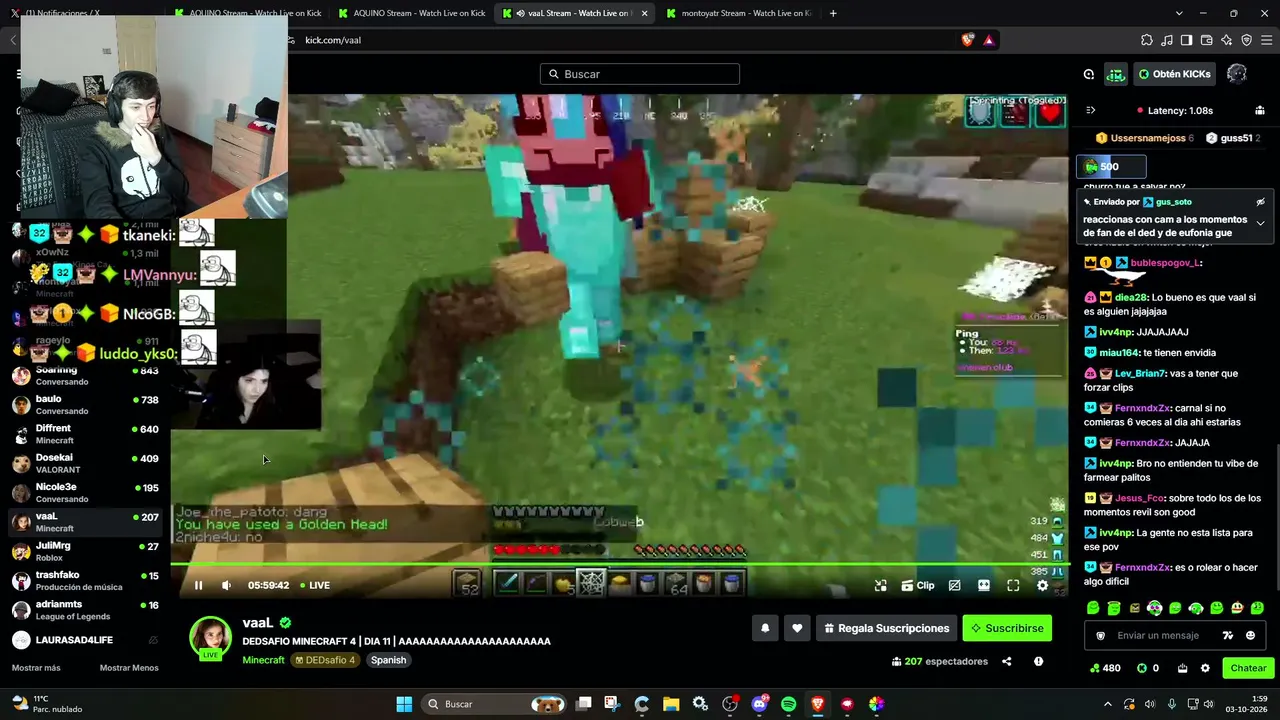Open Brave shields lion icon
The image size is (1280, 720).
(x=967, y=40)
